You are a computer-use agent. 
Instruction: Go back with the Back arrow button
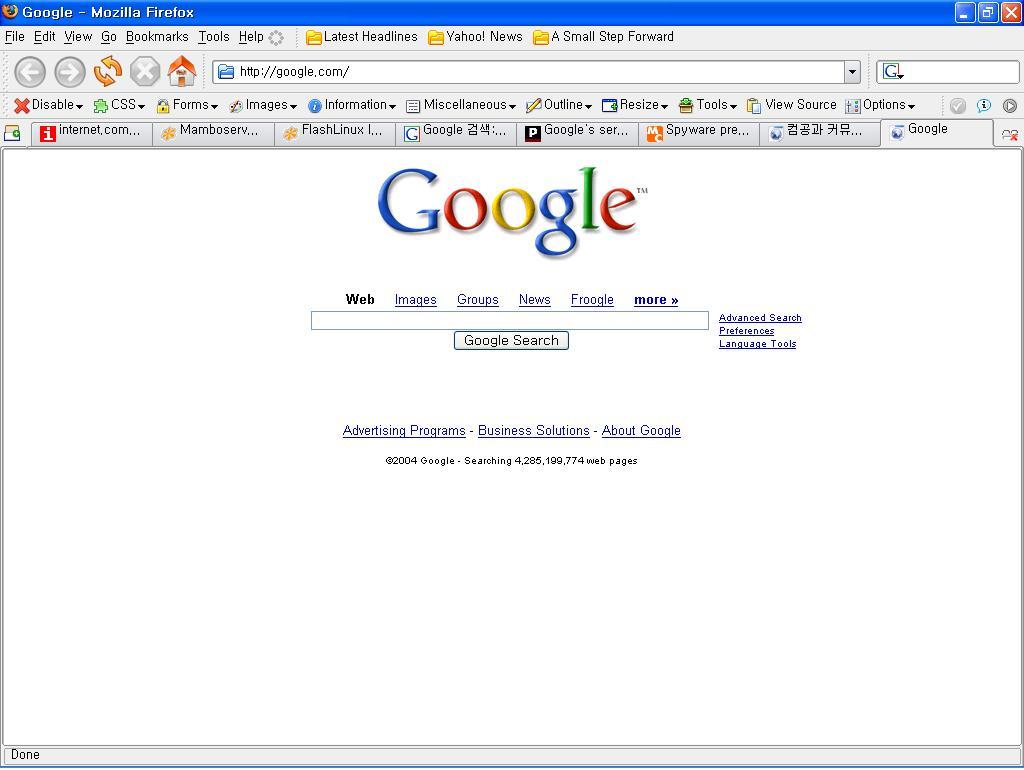[30, 72]
